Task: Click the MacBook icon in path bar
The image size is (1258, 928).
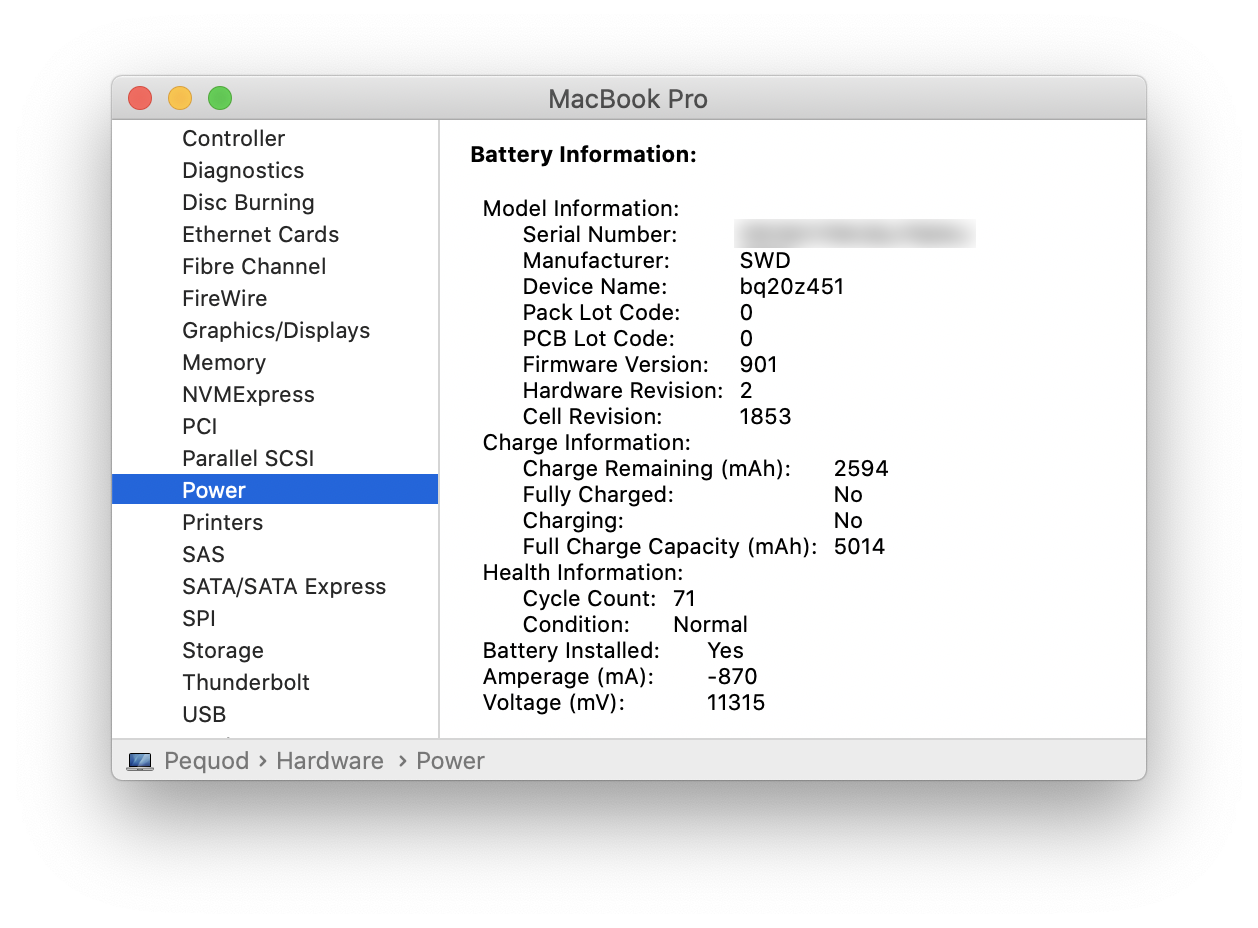Action: [x=140, y=762]
